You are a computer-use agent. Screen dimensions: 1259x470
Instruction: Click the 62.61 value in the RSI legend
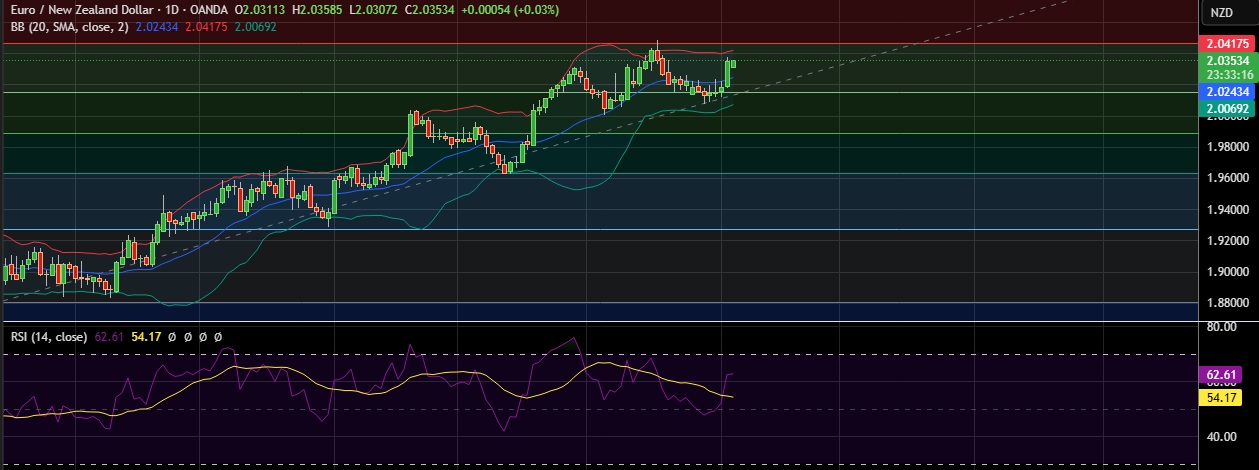click(108, 337)
